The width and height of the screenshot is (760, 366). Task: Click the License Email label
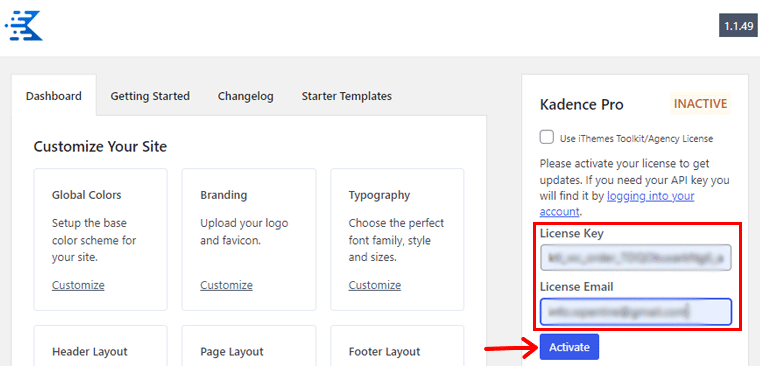576,287
